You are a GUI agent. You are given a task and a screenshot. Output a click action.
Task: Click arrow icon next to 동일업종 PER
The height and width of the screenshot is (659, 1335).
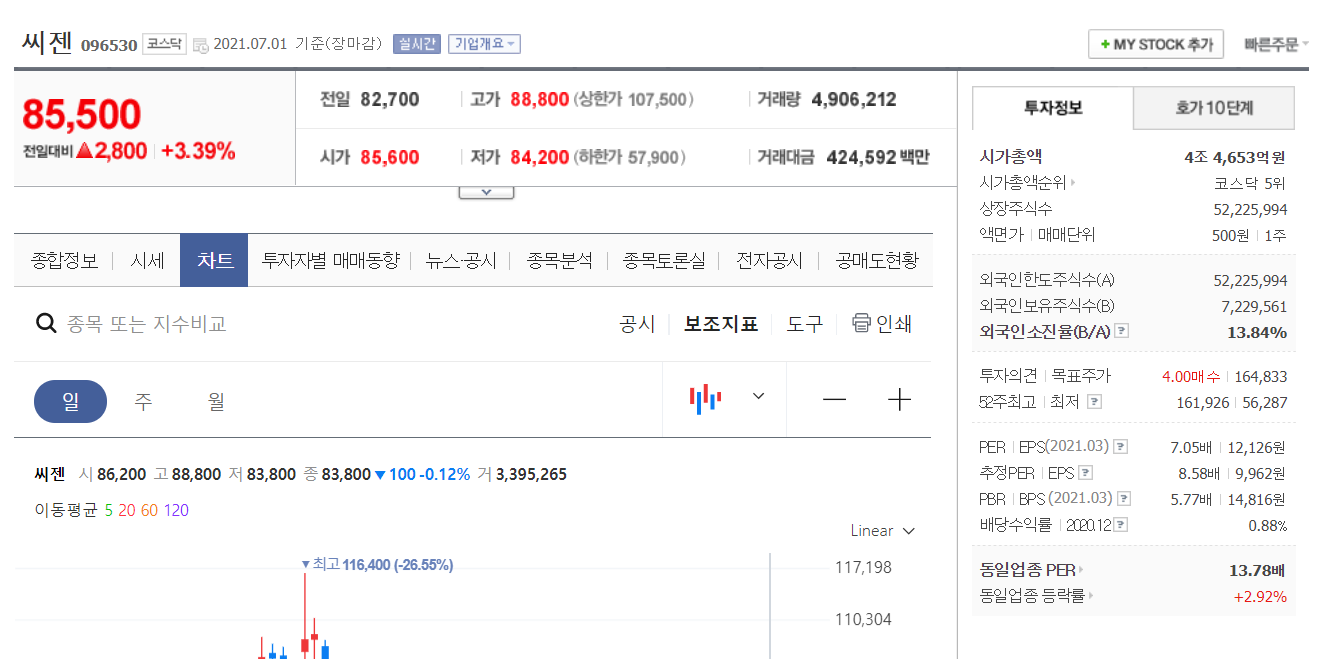coord(1081,570)
